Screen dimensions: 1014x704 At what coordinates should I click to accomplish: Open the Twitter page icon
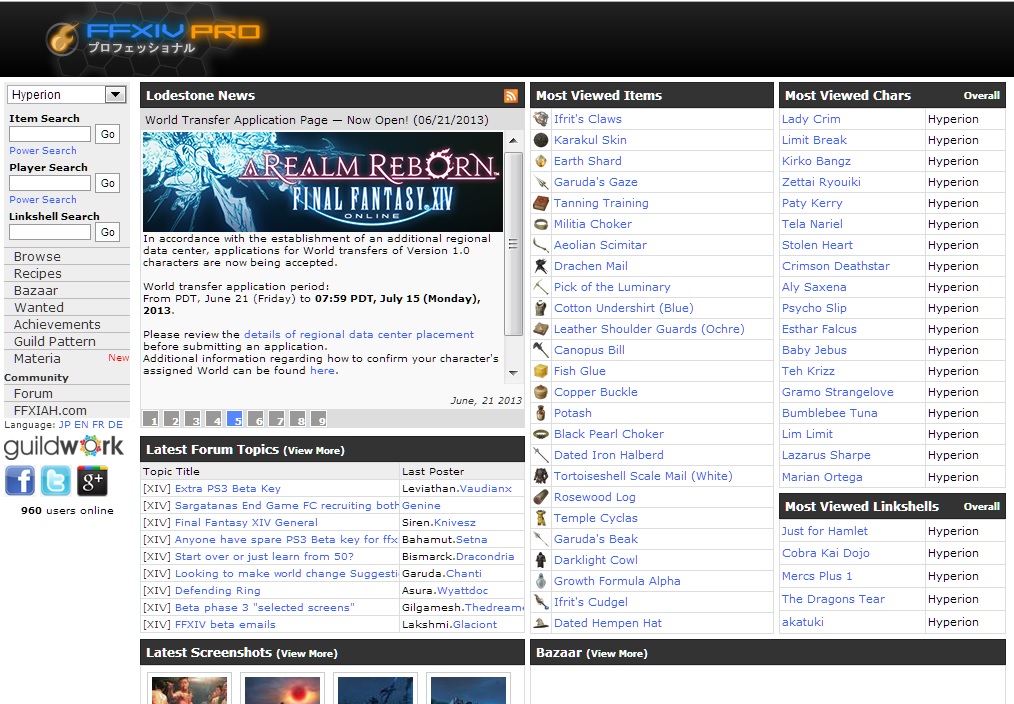[x=56, y=481]
